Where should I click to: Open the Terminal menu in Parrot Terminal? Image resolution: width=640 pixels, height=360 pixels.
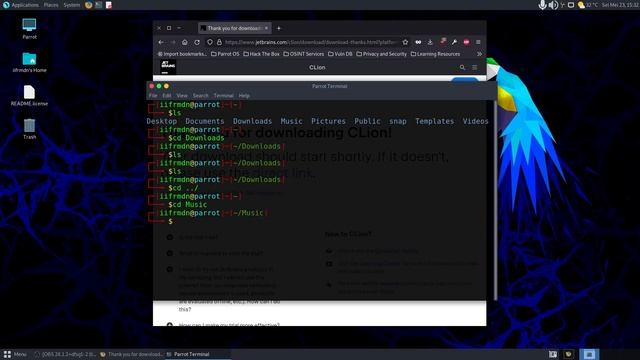224,96
